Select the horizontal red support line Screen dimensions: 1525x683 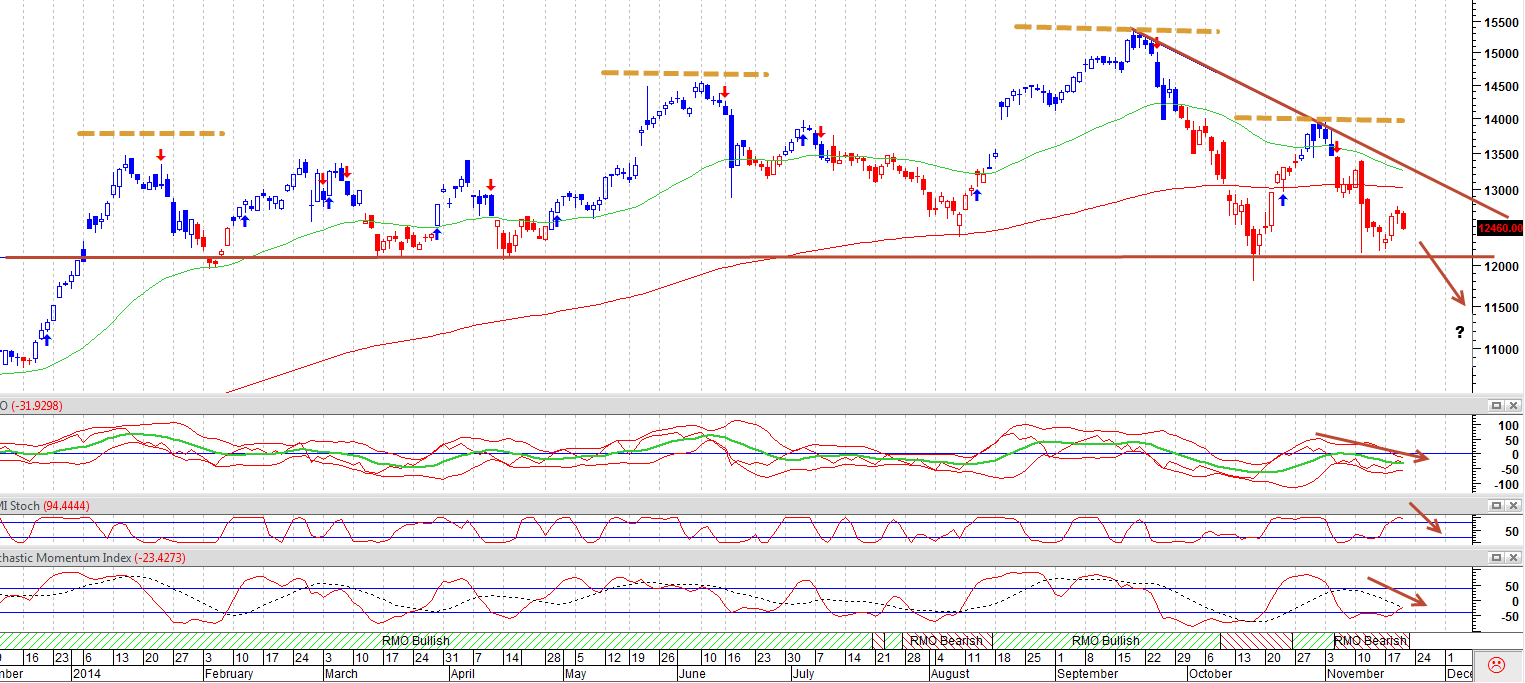point(740,258)
